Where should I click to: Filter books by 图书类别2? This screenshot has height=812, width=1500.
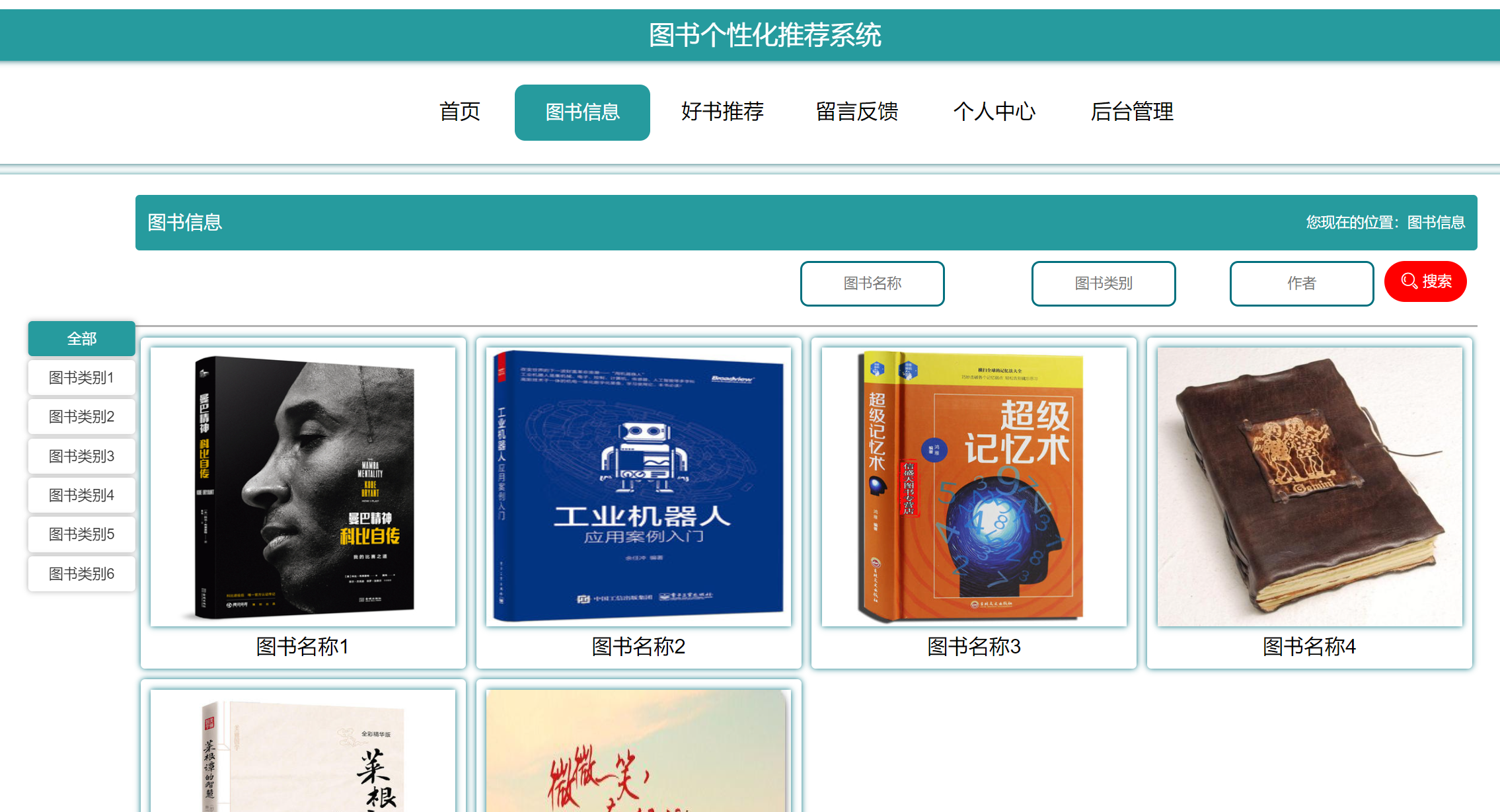[x=81, y=416]
